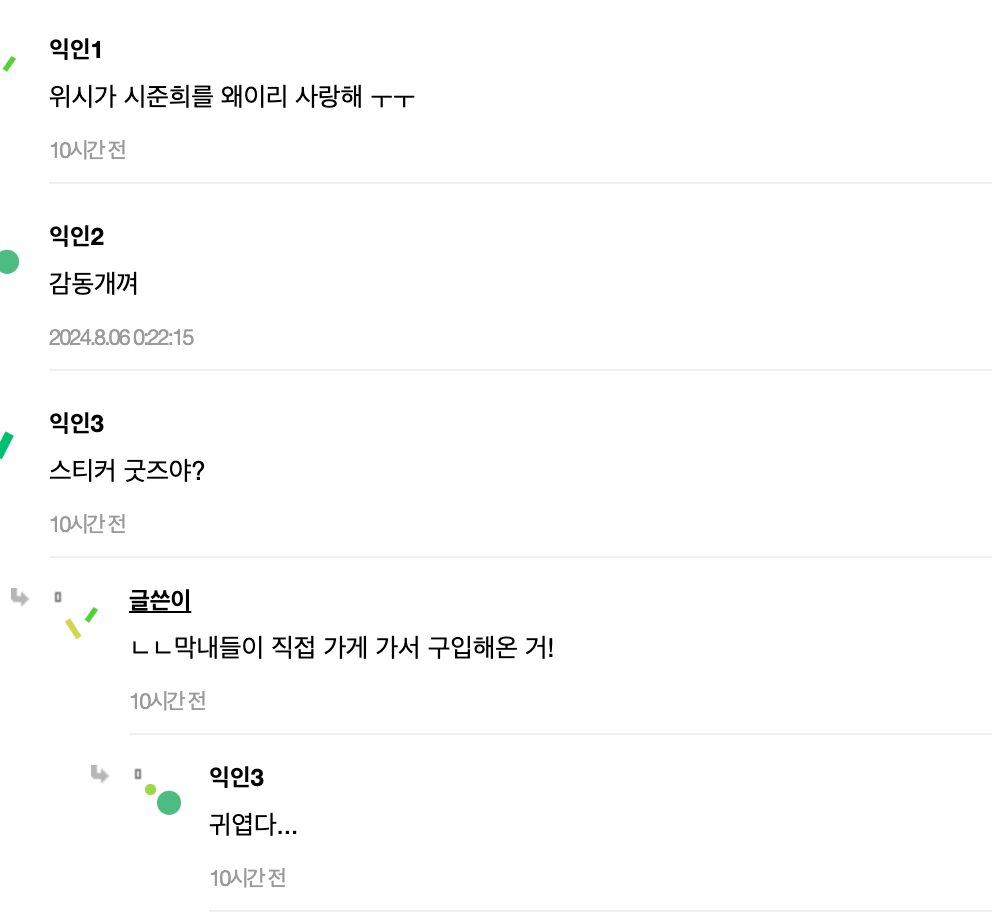
Task: Click the small square badge next to 글쓴이 reply
Action: 58,596
